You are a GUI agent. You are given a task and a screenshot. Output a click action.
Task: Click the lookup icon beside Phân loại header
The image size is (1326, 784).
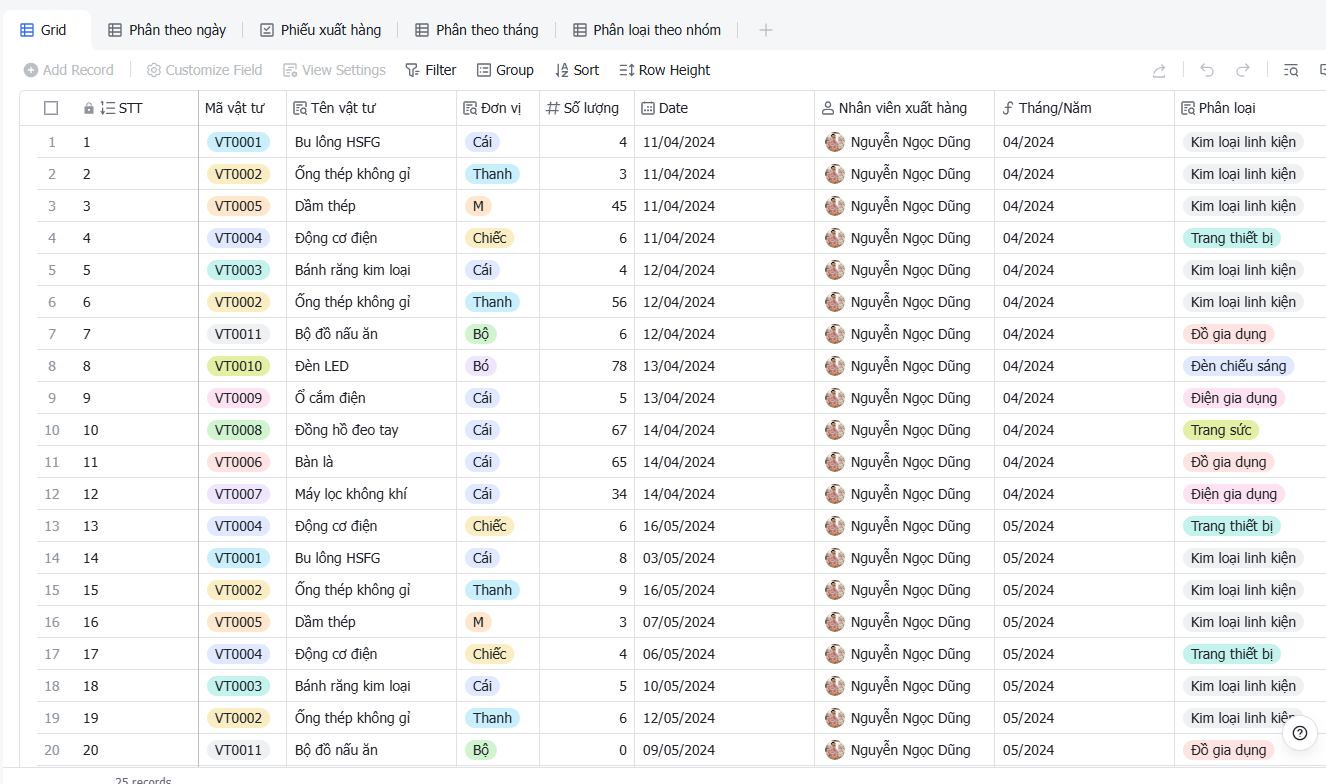(1188, 108)
